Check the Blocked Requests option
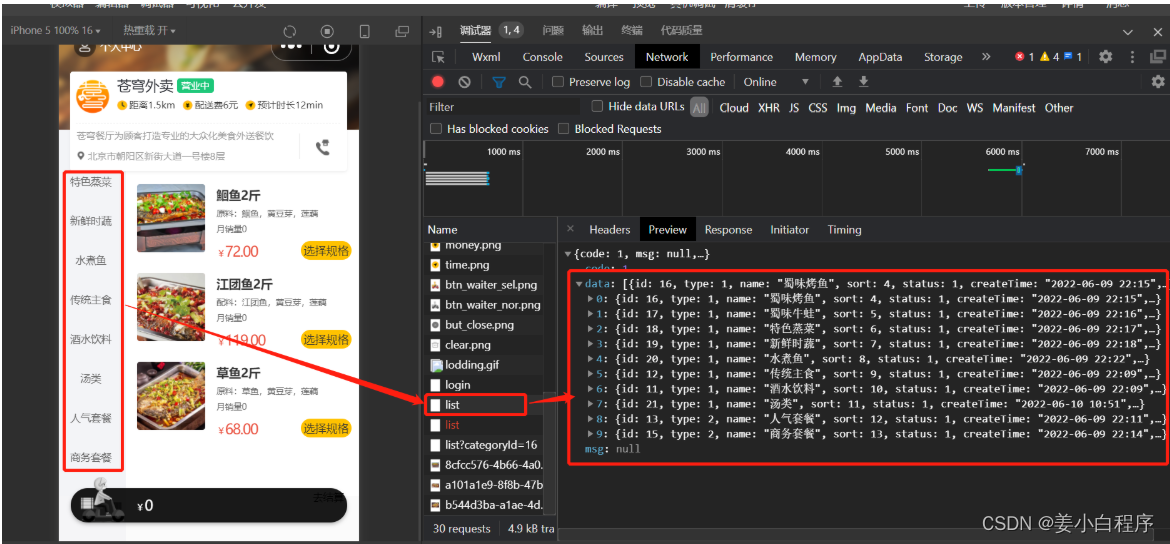 coord(563,129)
